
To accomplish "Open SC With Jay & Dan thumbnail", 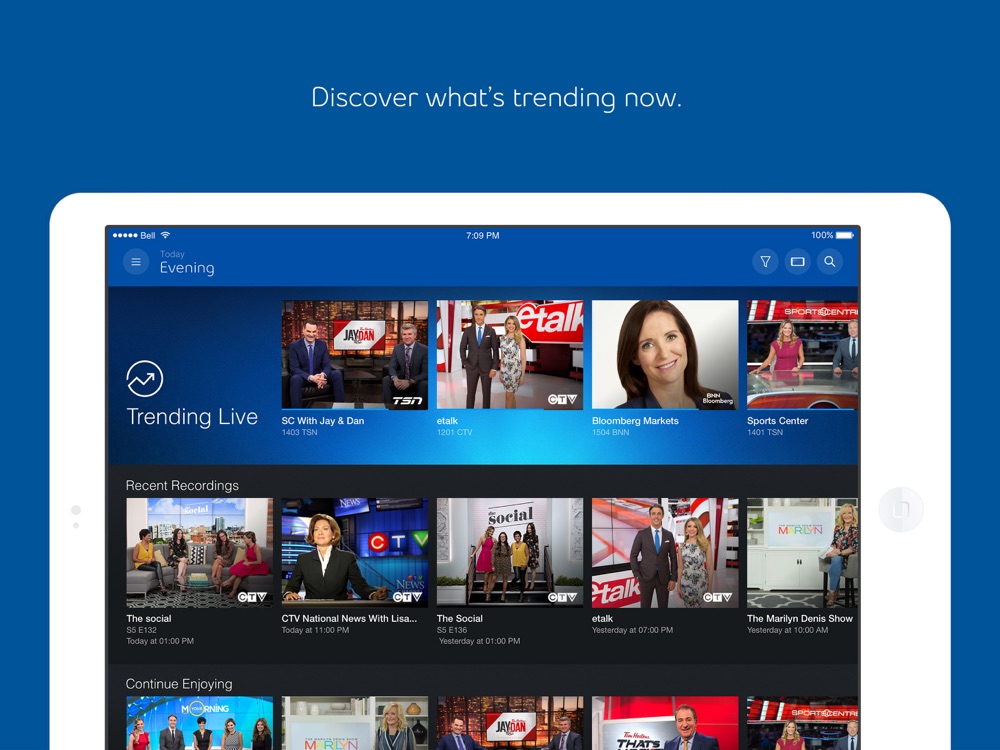I will tap(355, 355).
